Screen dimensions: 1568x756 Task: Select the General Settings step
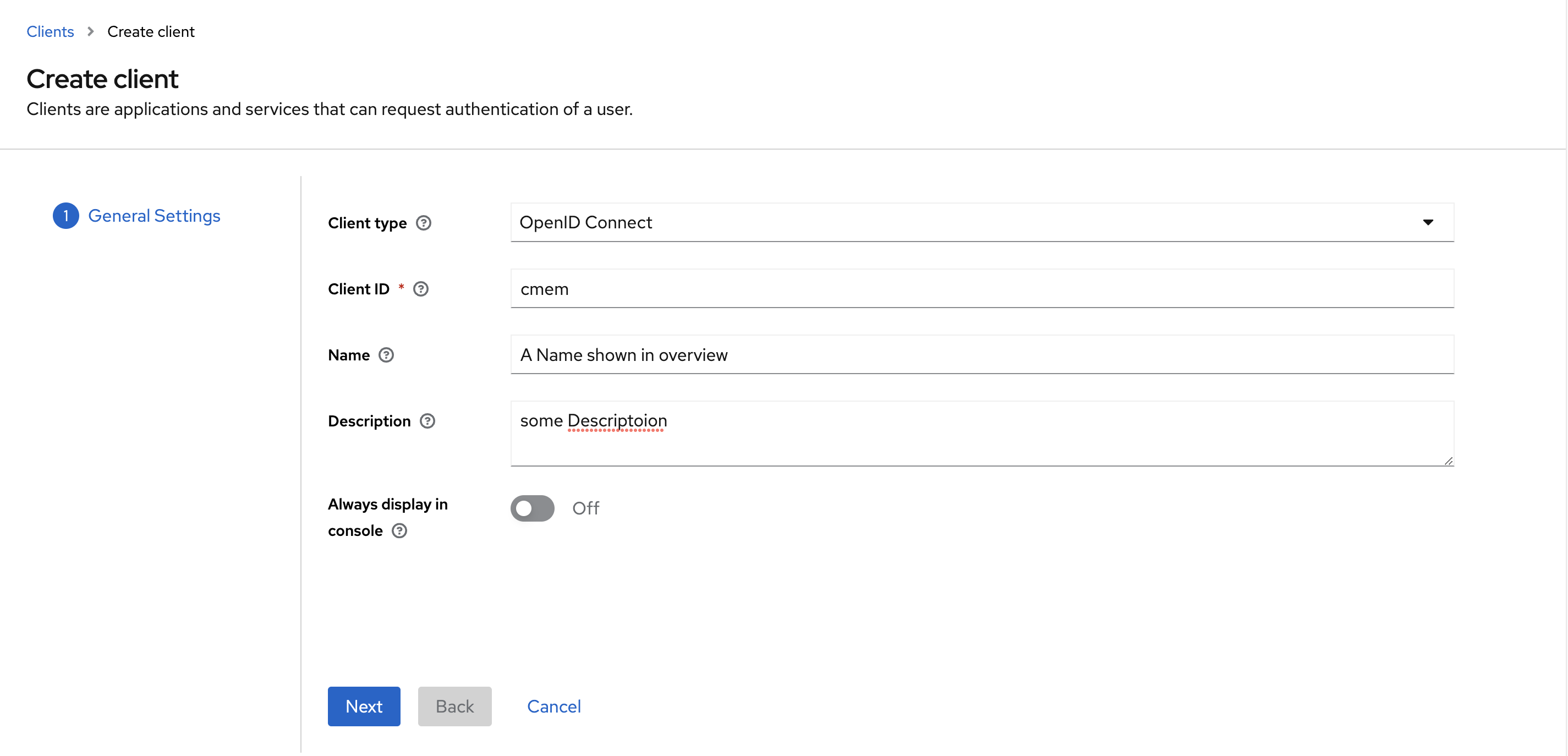(154, 216)
